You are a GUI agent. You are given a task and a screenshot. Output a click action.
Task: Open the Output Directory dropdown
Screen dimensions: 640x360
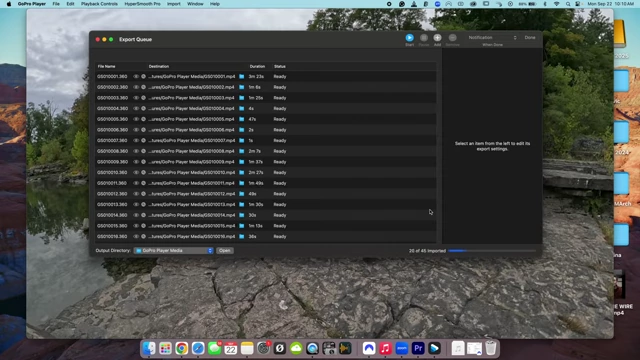(x=174, y=251)
